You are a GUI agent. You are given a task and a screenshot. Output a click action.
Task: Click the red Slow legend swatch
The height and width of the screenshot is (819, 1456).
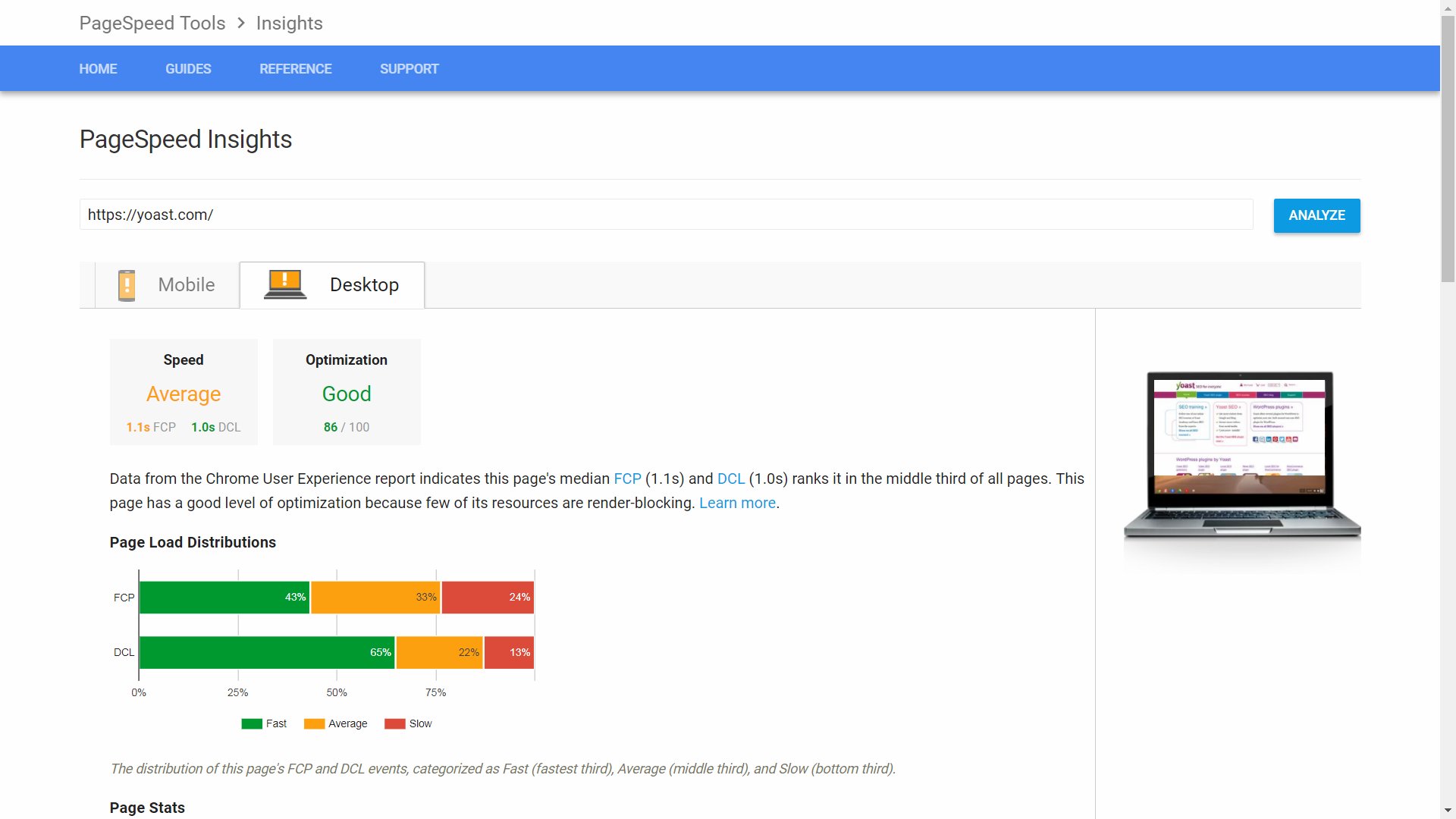coord(395,723)
